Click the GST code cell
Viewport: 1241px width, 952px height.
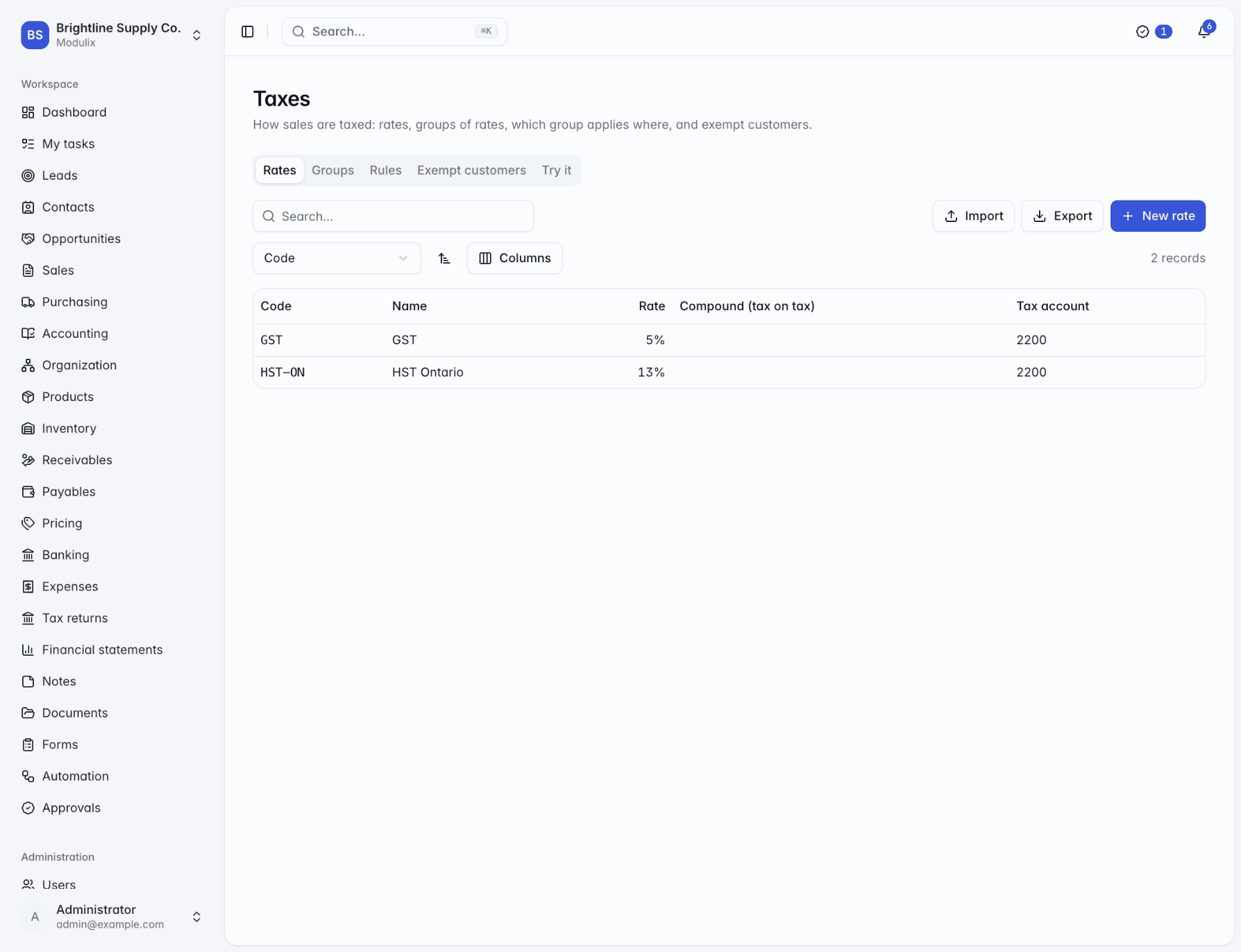pyautogui.click(x=271, y=340)
